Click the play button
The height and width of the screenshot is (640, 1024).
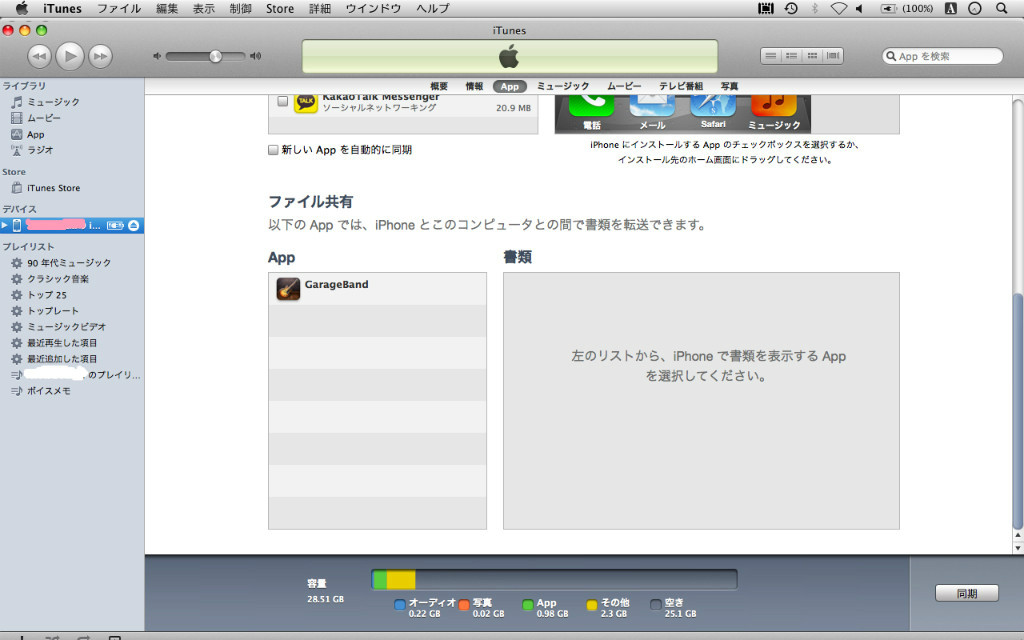coord(70,56)
